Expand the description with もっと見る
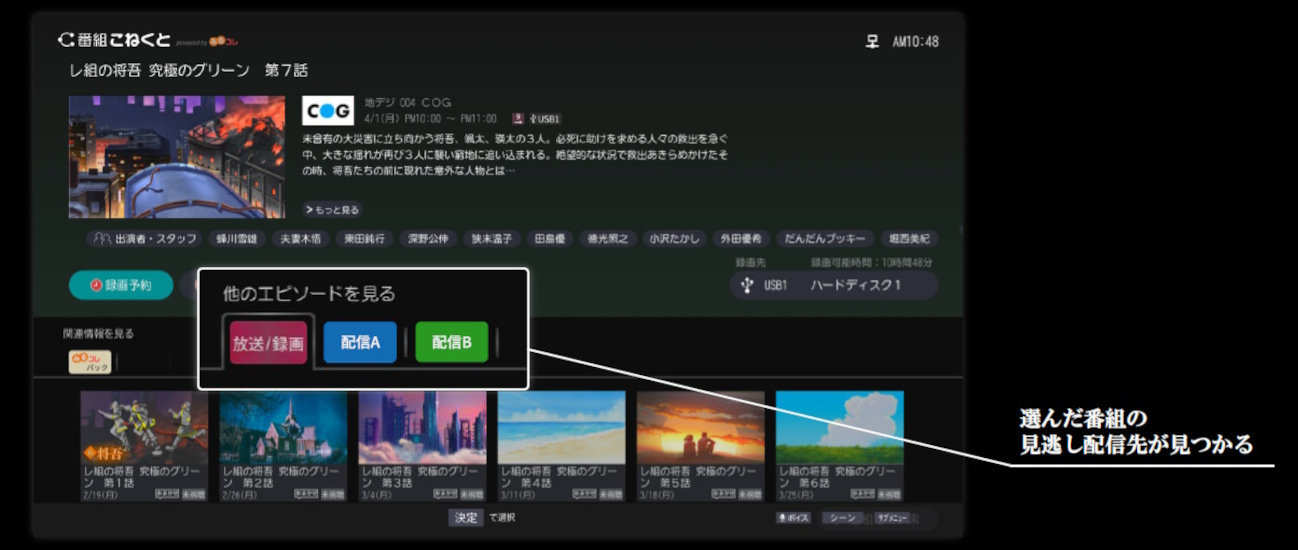This screenshot has width=1298, height=550. (x=332, y=210)
